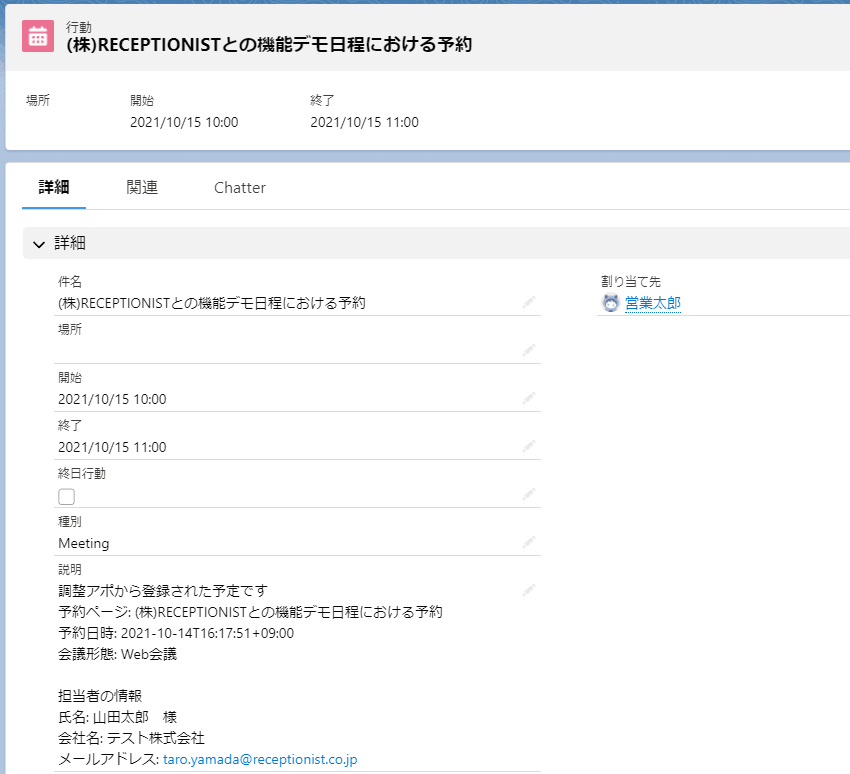Open the Chatter tab
This screenshot has height=774, width=850.
tap(240, 188)
